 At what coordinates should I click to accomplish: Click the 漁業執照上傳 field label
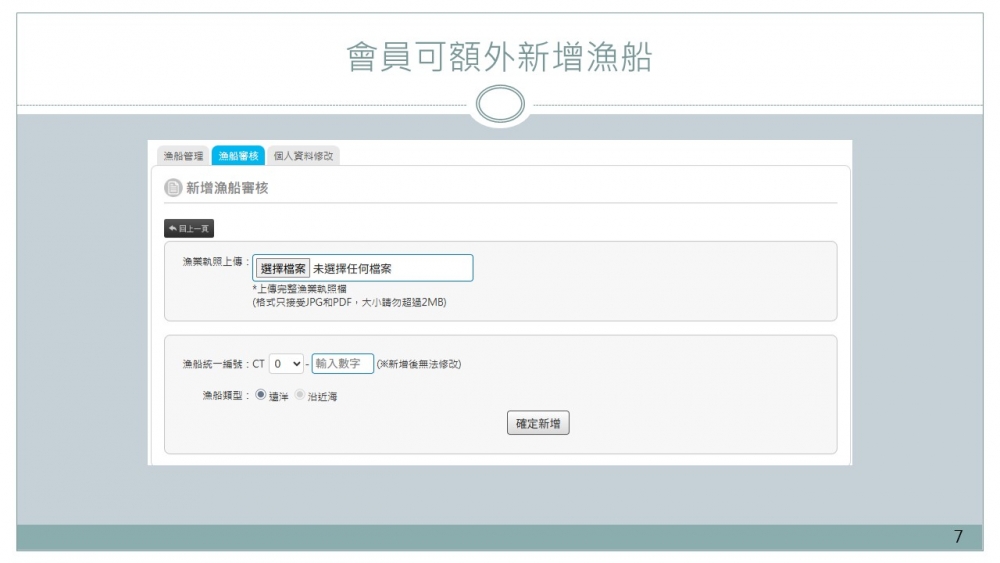pyautogui.click(x=212, y=261)
